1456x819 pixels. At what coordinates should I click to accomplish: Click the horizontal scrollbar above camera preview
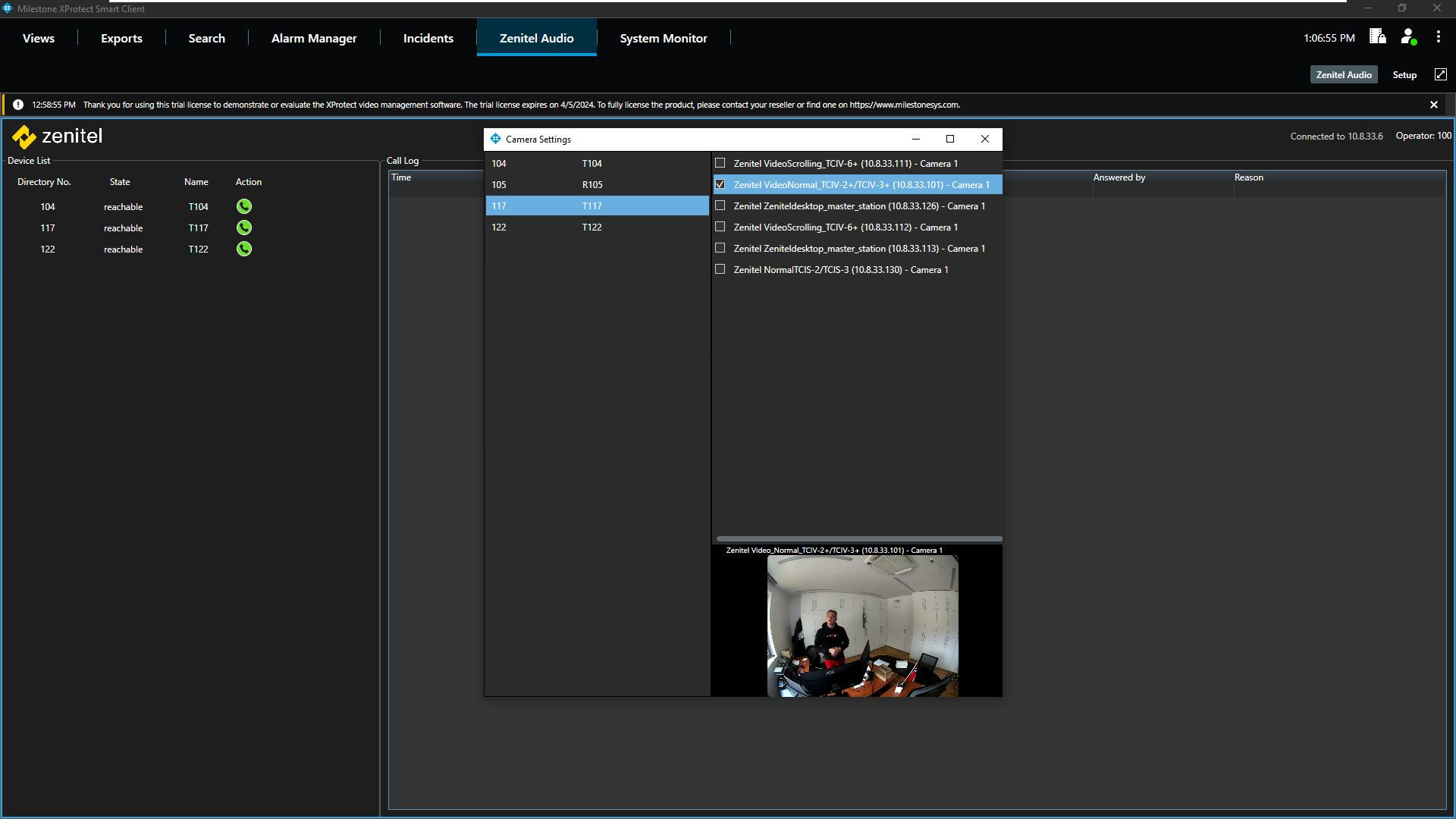(858, 538)
